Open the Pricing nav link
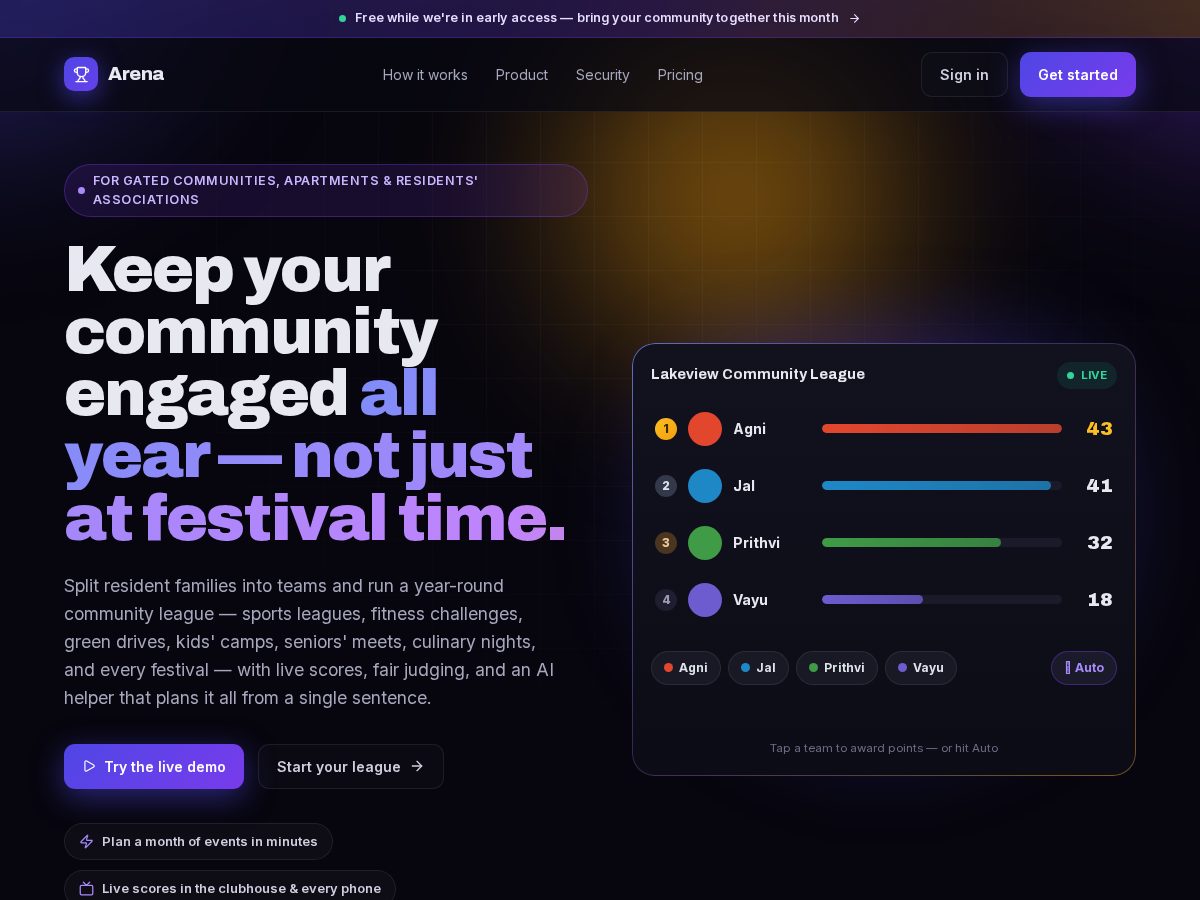The image size is (1200, 900). click(x=680, y=75)
